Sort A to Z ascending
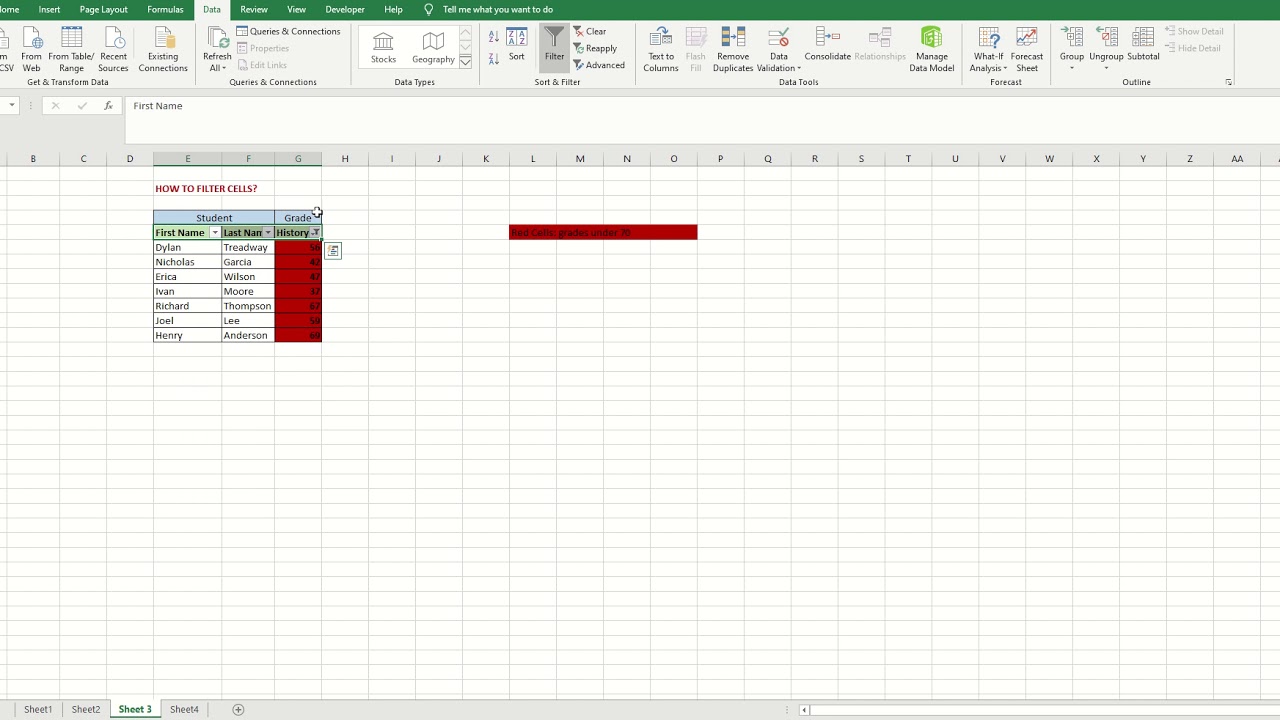The width and height of the screenshot is (1280, 720). [x=493, y=36]
